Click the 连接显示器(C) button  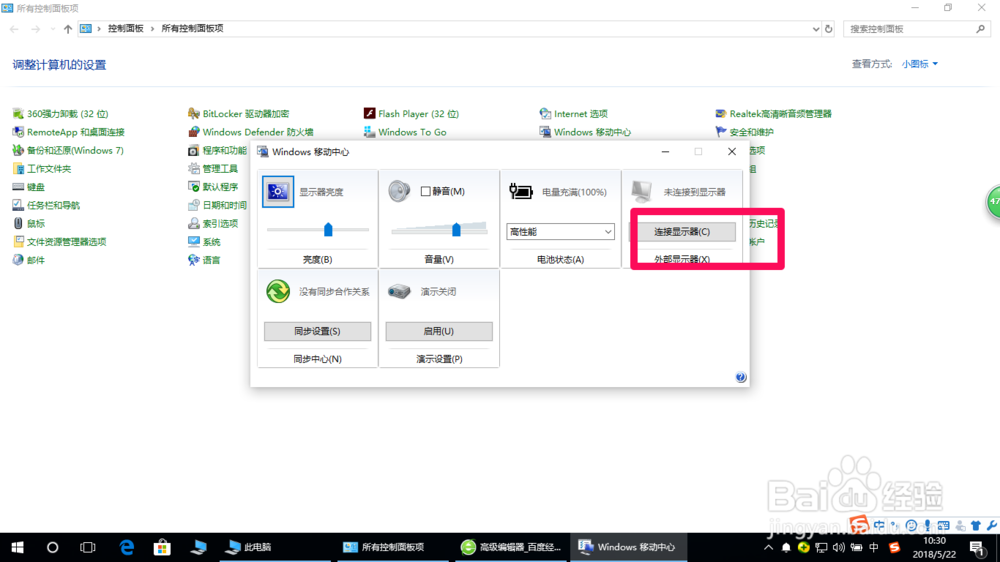682,232
